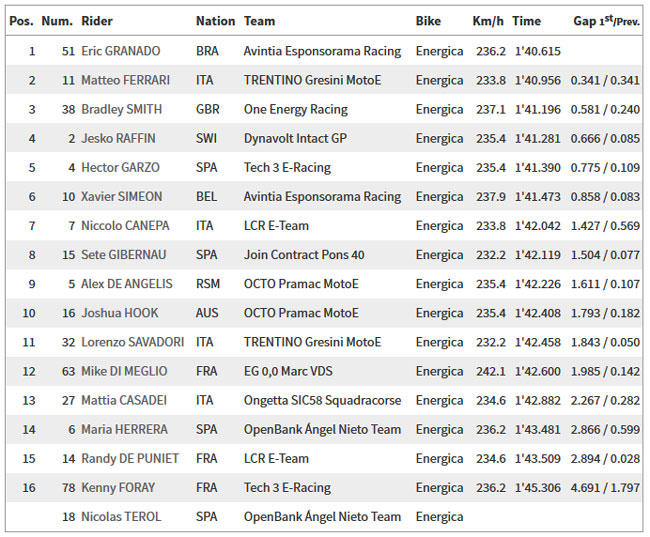
Task: Click the Pos. column header
Action: click(x=21, y=21)
